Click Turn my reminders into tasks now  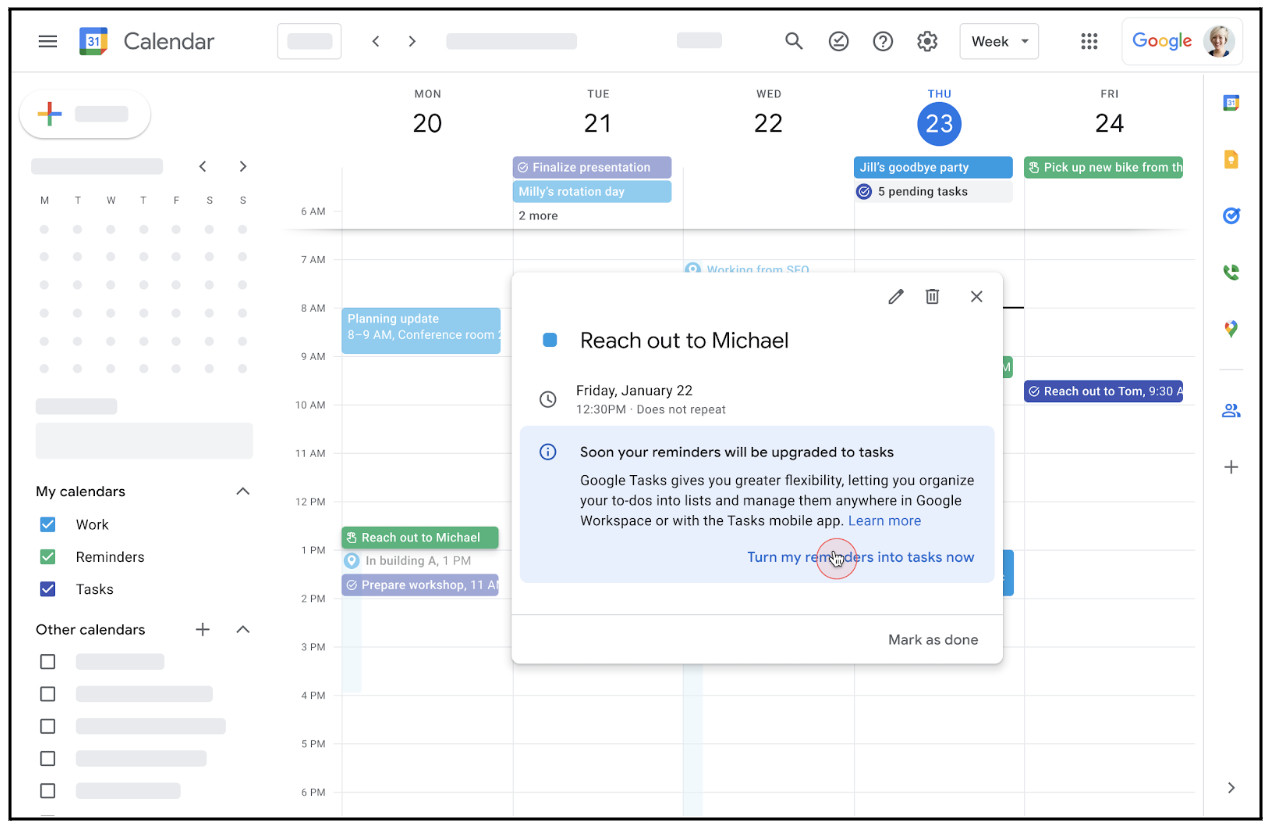860,557
